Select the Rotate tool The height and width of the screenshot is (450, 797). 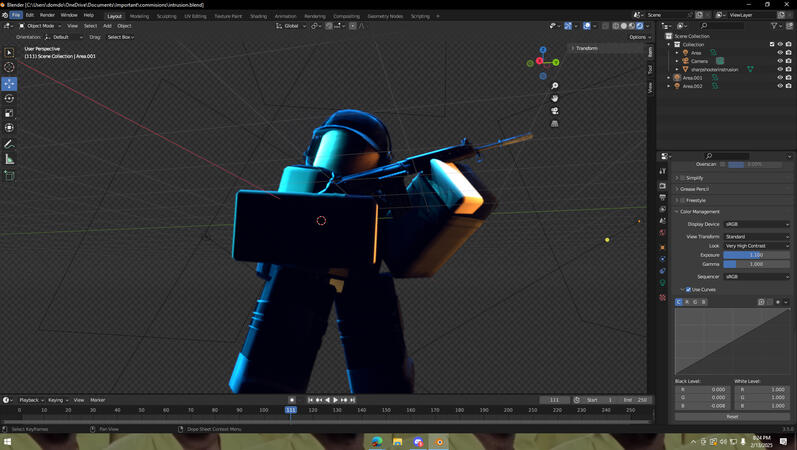coord(9,98)
